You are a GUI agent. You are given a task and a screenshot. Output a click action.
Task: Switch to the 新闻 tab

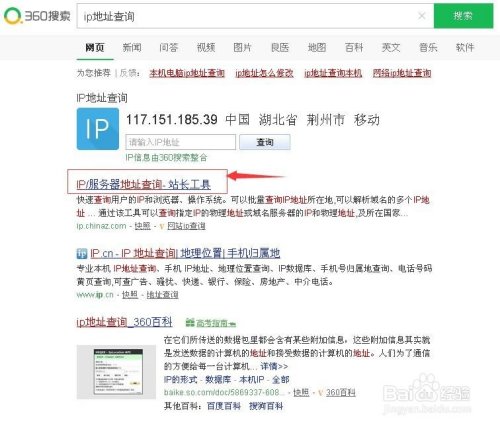[x=132, y=48]
